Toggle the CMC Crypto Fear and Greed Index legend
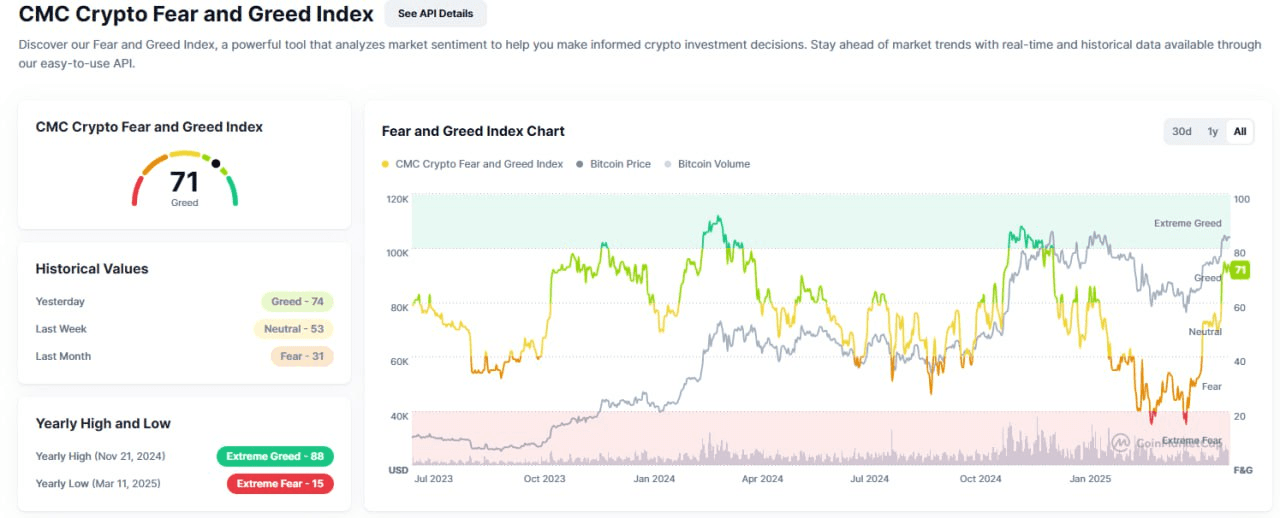This screenshot has height=518, width=1280. pyautogui.click(x=479, y=164)
